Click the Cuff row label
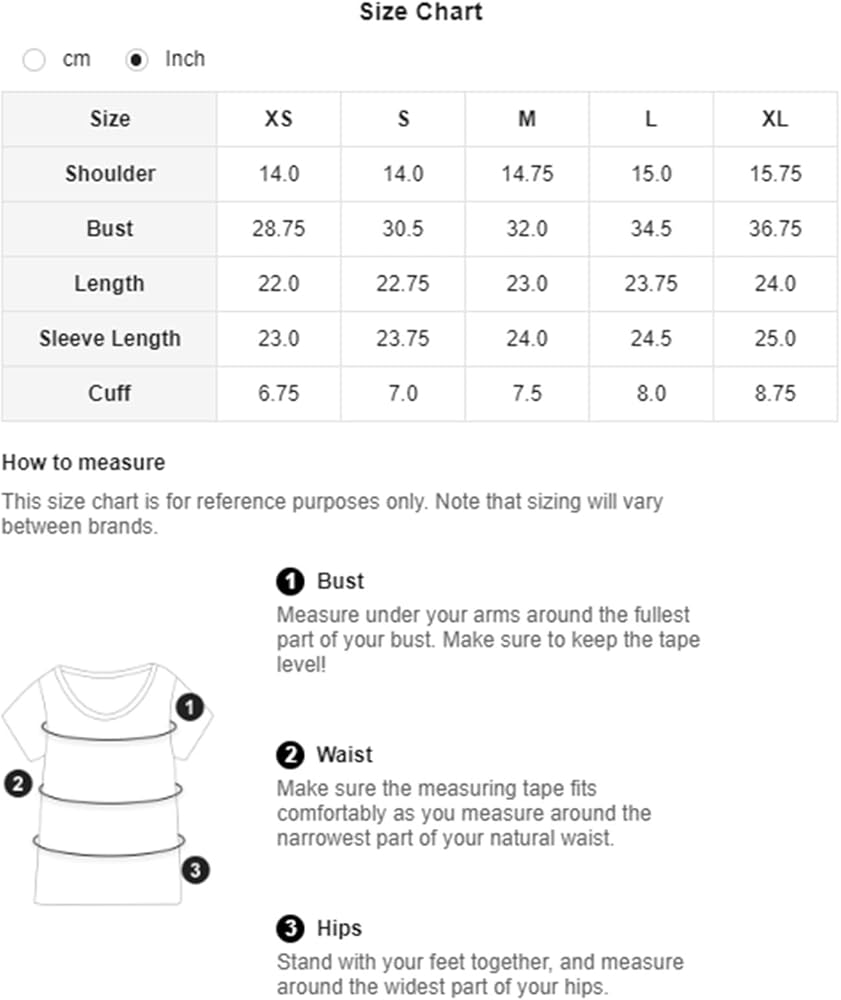Viewport: 841px width, 1000px height. [110, 394]
